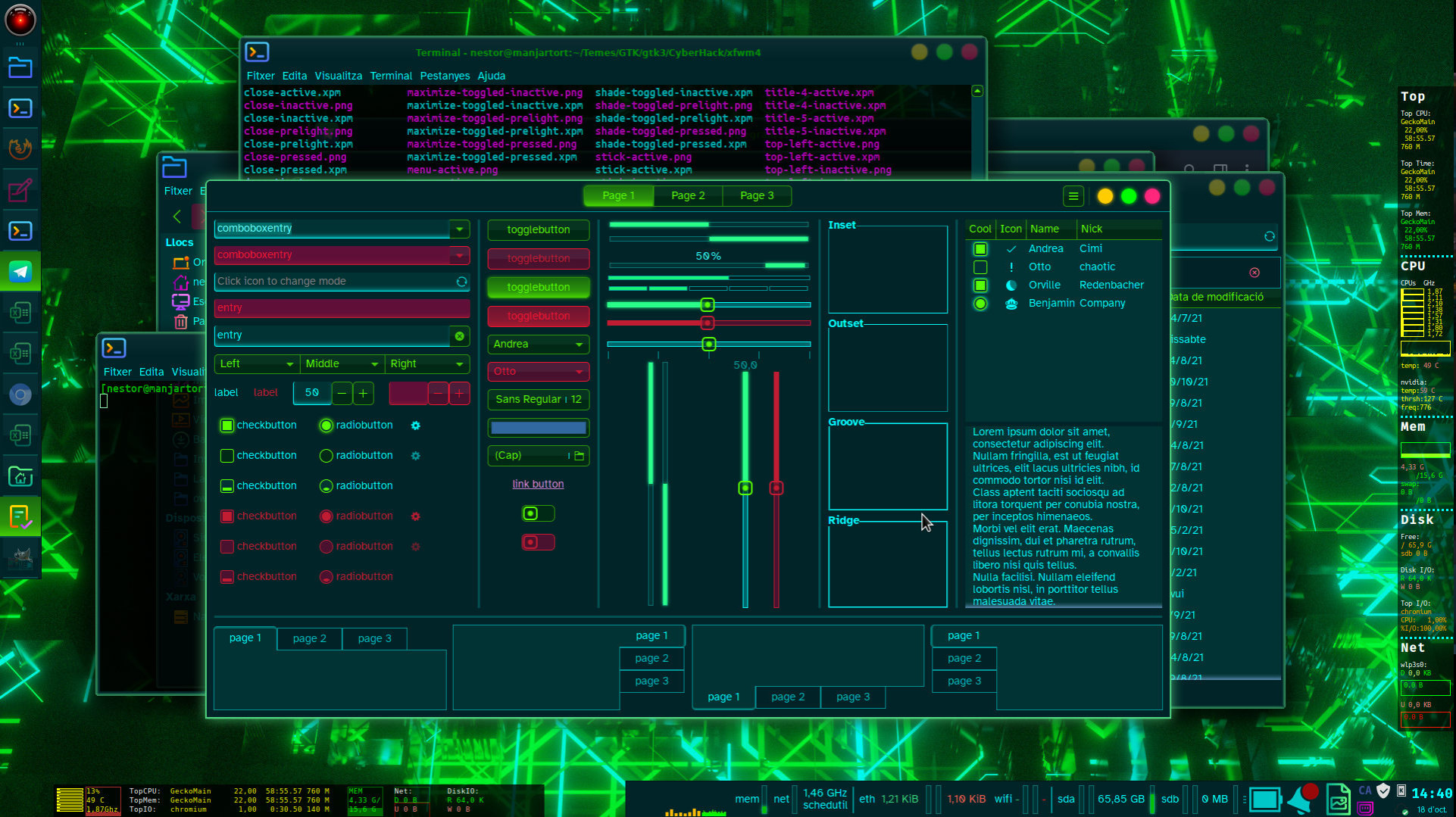
Task: Click the terminal icon in the Terminal titlebar
Action: point(258,52)
